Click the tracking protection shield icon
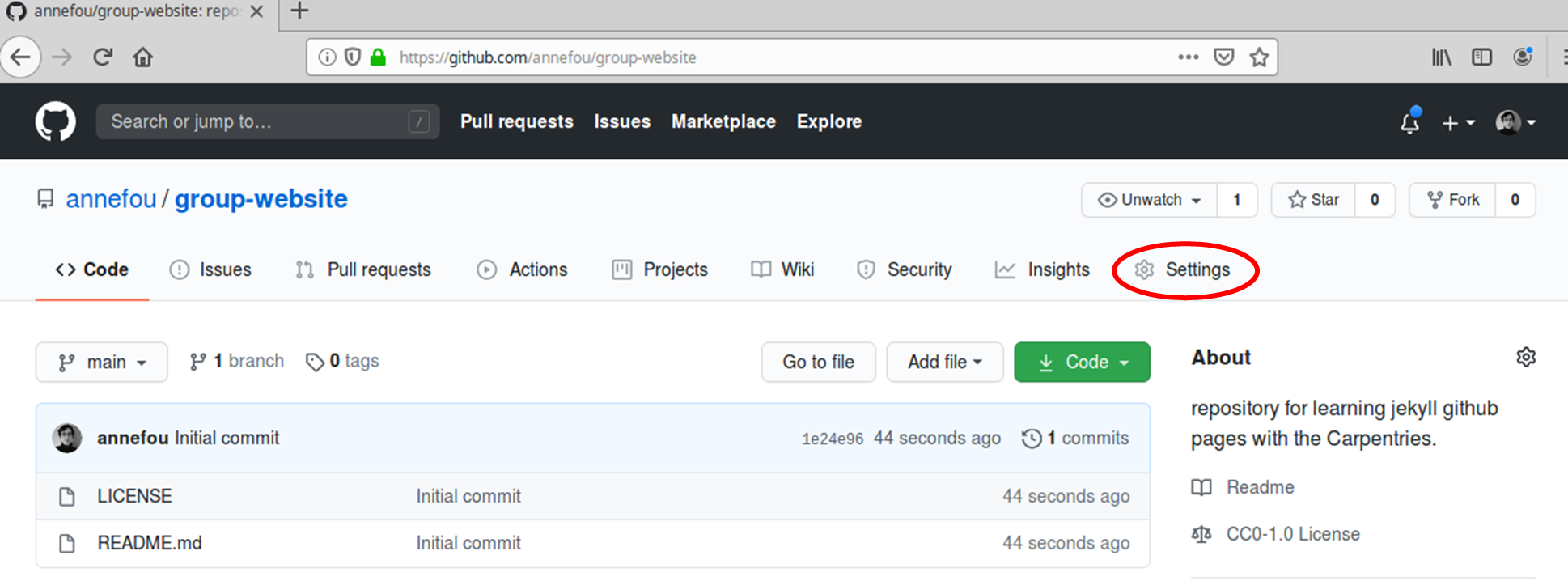Viewport: 1568px width, 581px height. pyautogui.click(x=353, y=57)
